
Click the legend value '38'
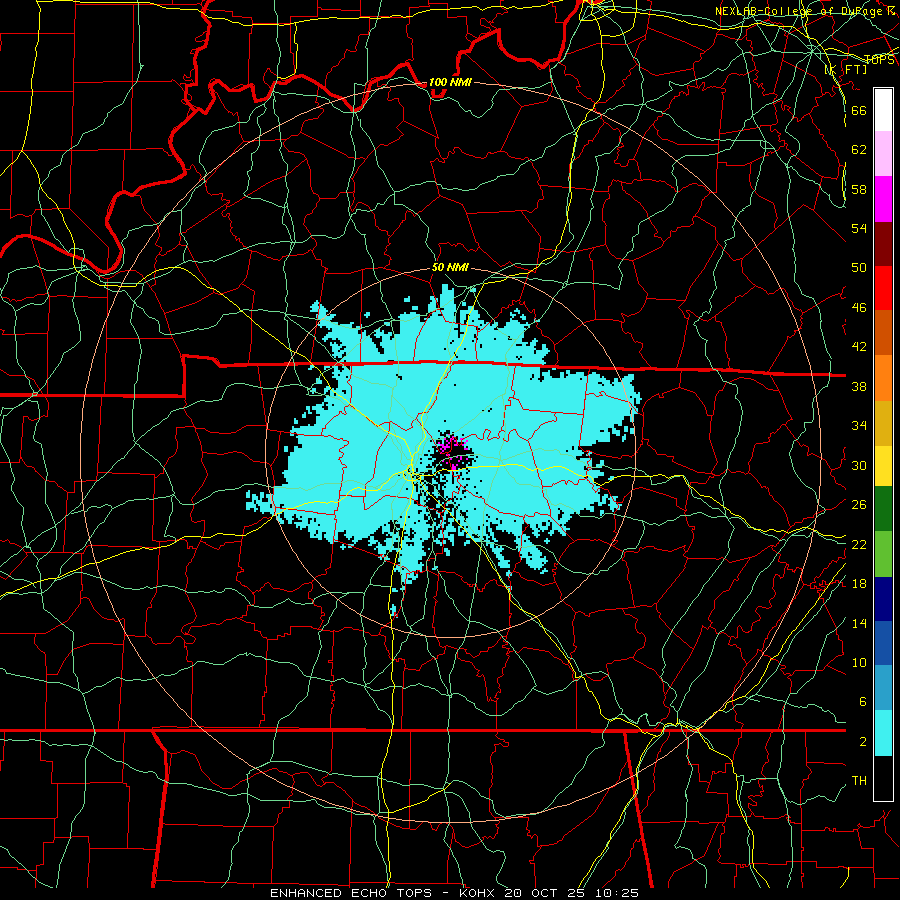coord(859,386)
